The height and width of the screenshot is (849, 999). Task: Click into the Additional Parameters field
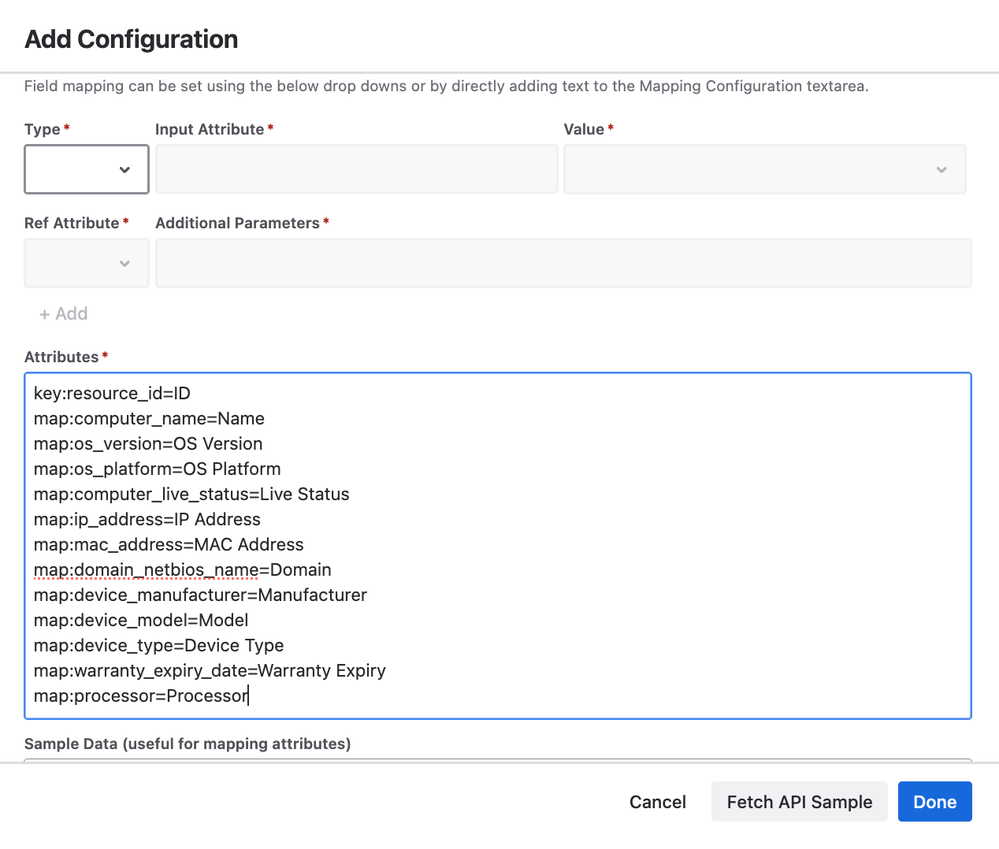(563, 263)
